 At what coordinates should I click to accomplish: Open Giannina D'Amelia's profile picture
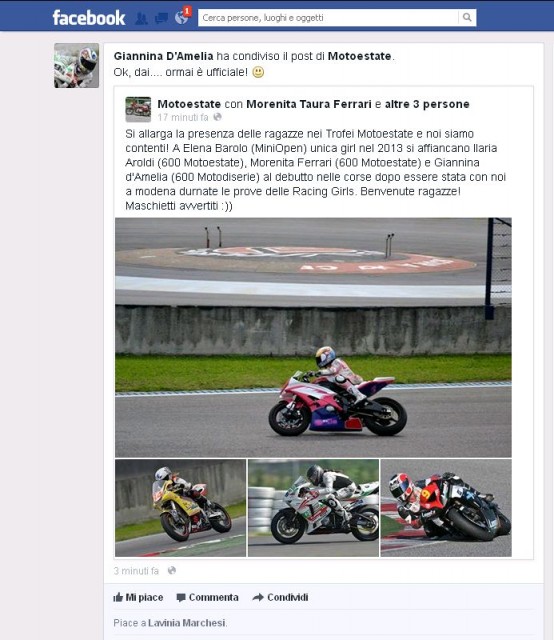pos(76,65)
